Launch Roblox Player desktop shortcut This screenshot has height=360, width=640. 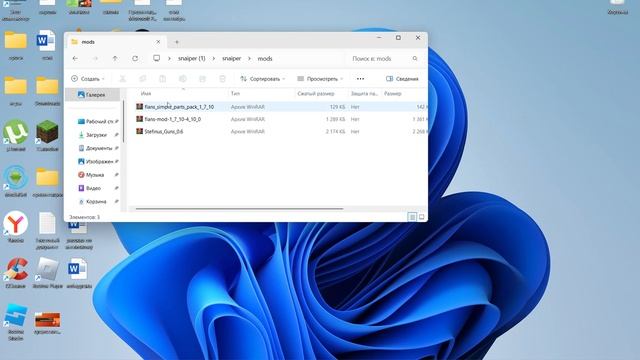point(47,273)
